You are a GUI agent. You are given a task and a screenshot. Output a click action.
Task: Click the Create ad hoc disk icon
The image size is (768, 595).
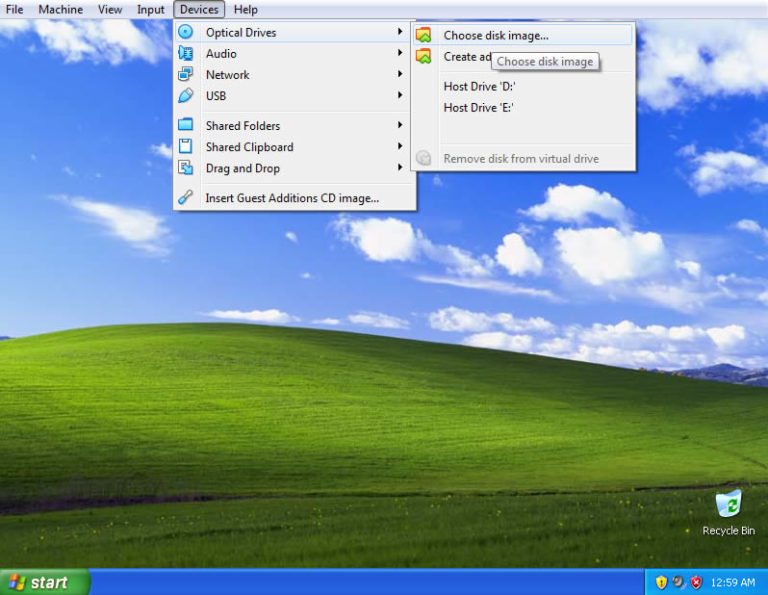click(423, 56)
